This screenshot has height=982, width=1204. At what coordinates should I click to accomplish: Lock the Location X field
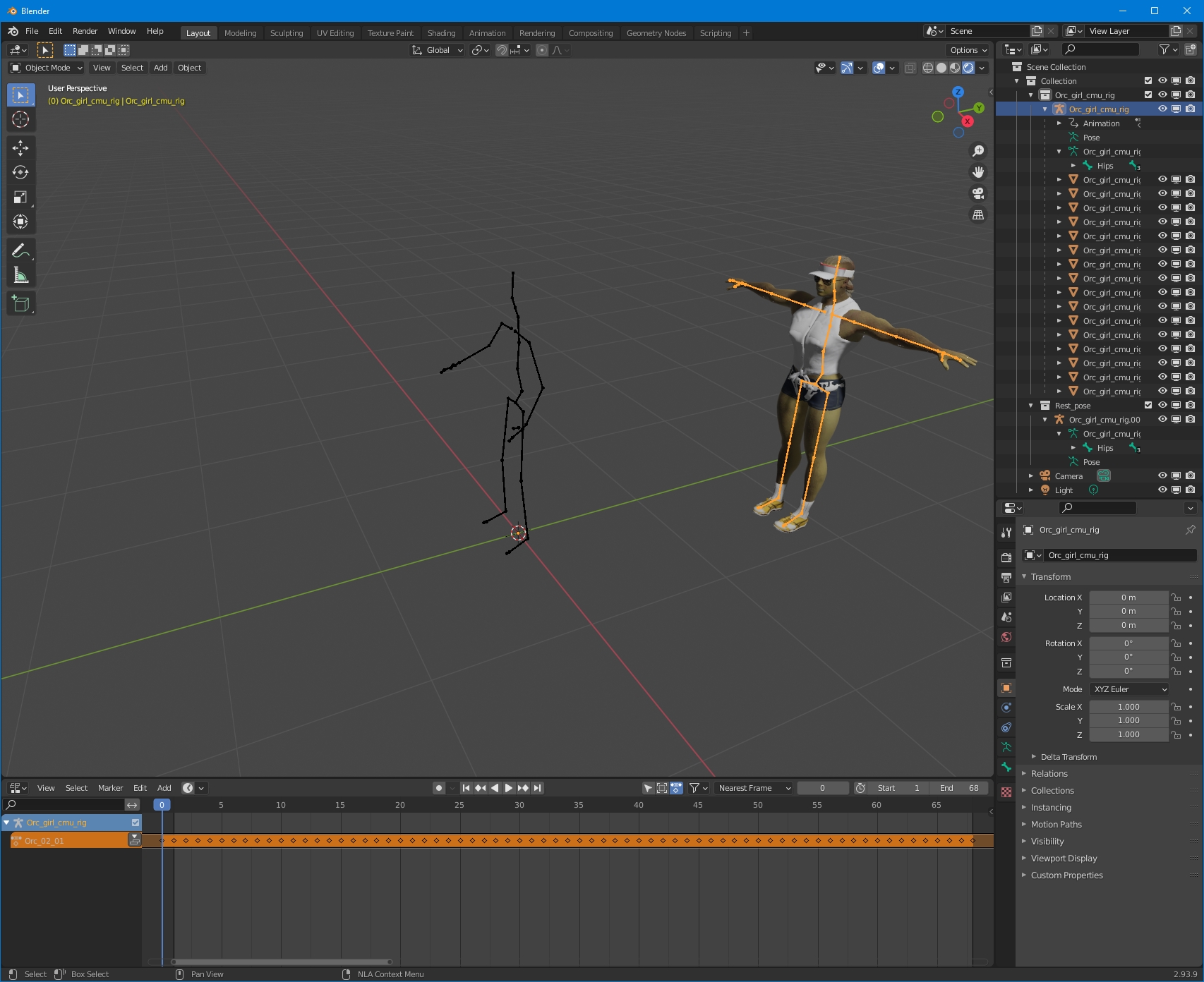(1176, 598)
